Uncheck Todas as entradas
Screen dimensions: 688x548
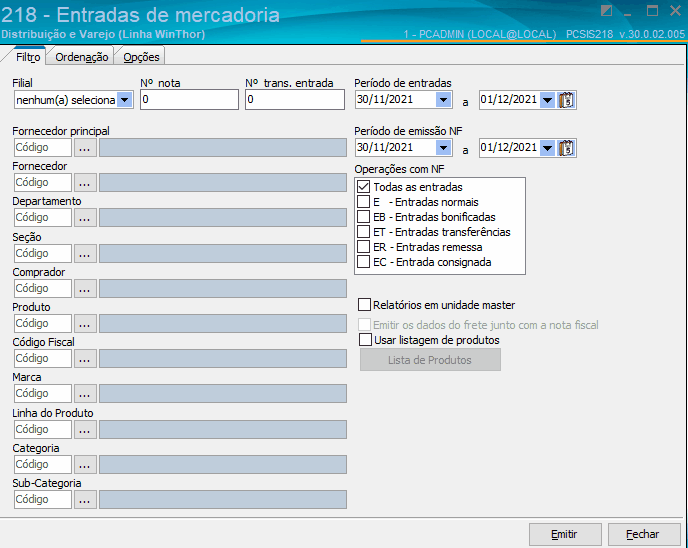point(363,187)
